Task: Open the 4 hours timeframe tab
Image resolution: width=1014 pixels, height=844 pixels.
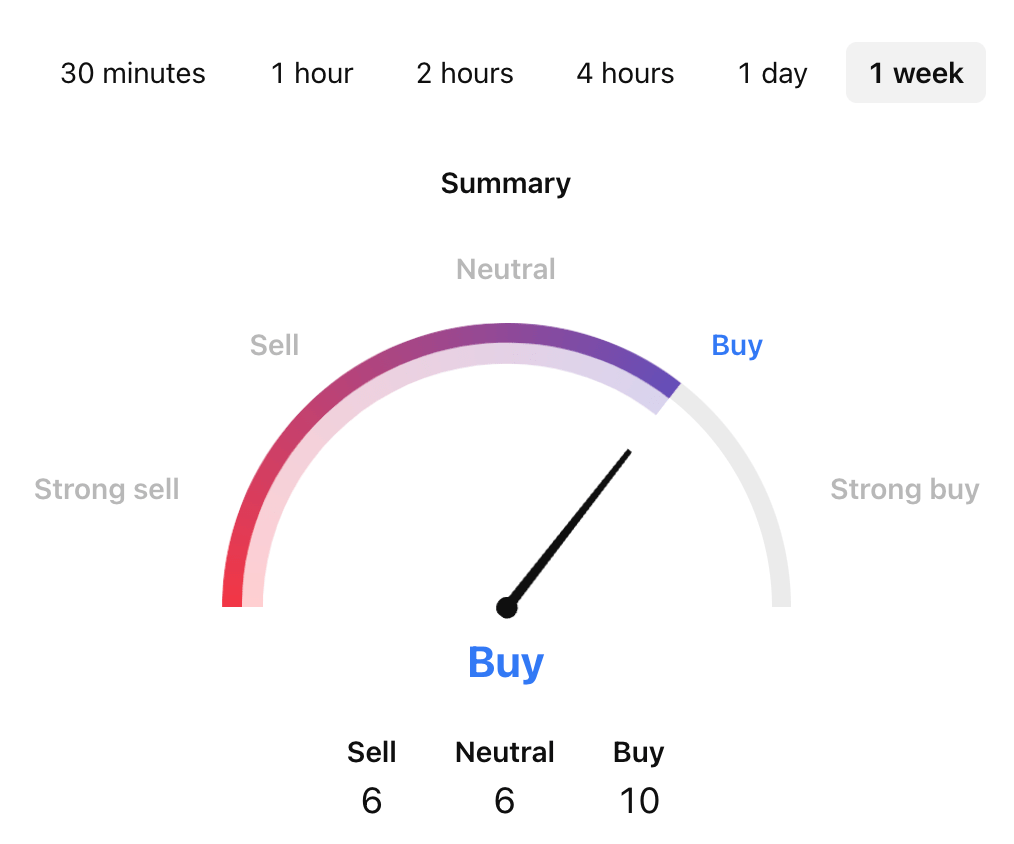Action: [625, 73]
